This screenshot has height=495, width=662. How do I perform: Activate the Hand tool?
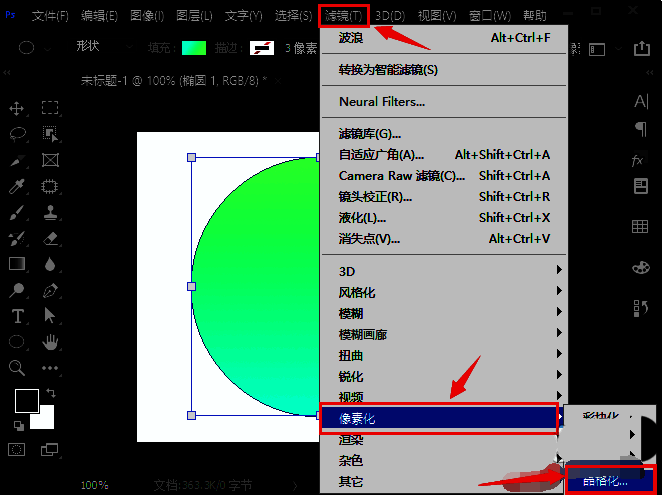click(49, 342)
